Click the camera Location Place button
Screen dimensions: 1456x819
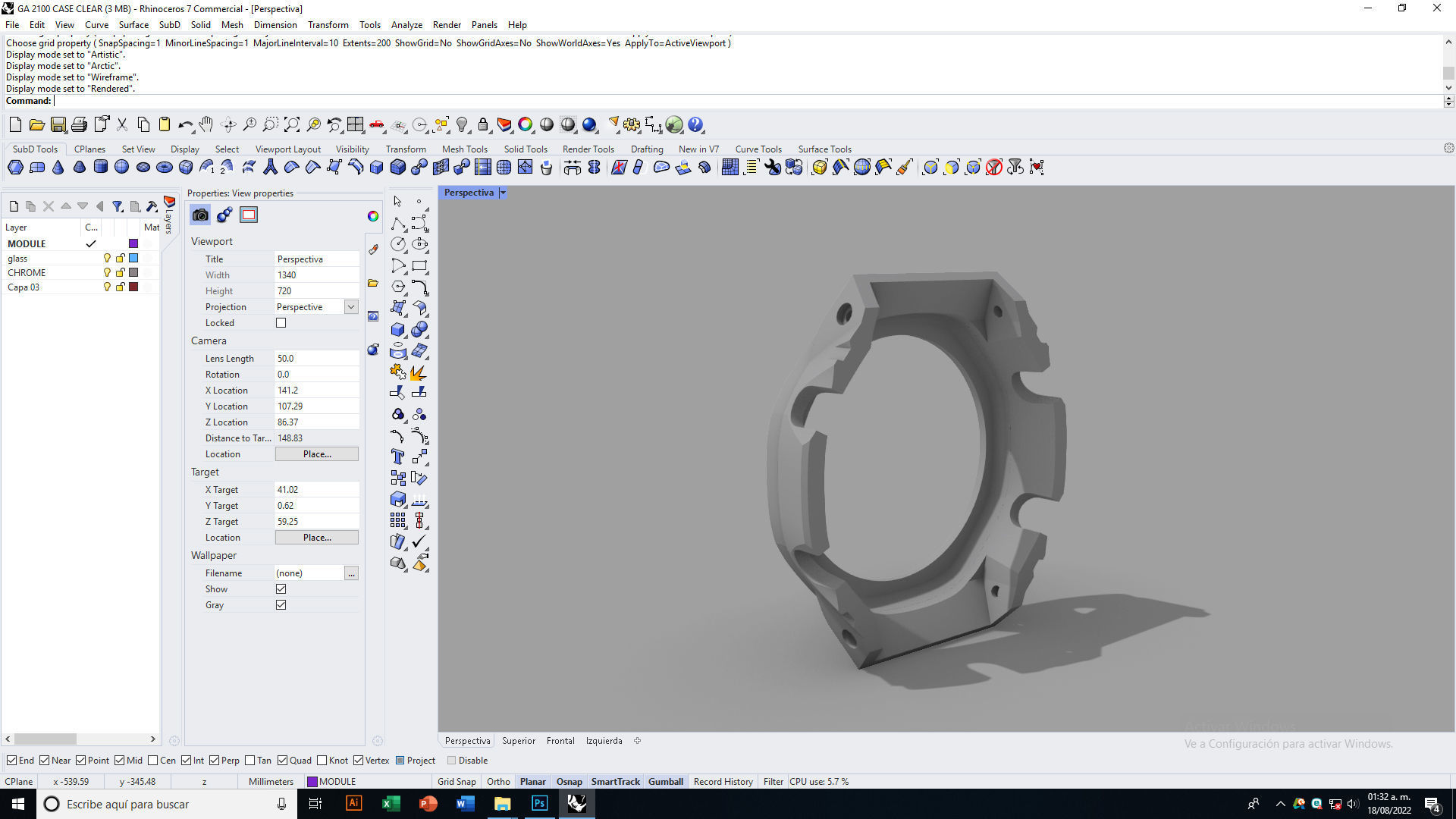tap(316, 454)
